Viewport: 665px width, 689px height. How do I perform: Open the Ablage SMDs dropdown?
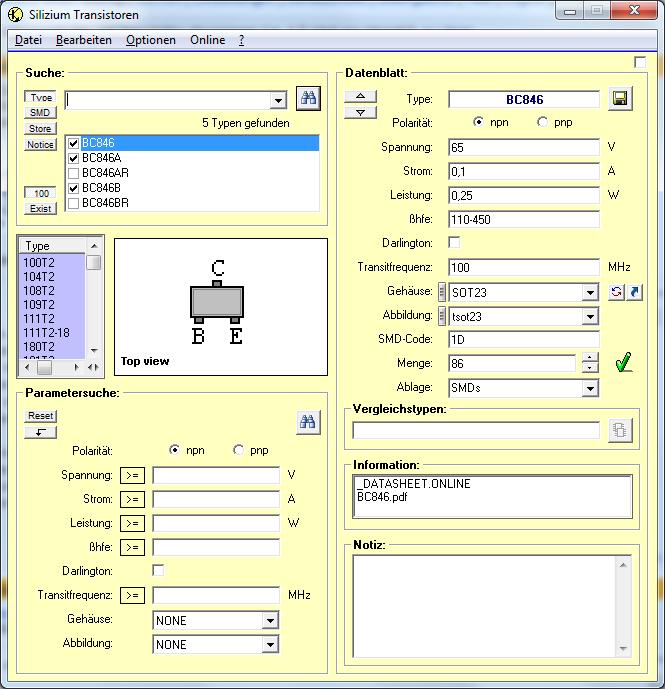tap(590, 388)
